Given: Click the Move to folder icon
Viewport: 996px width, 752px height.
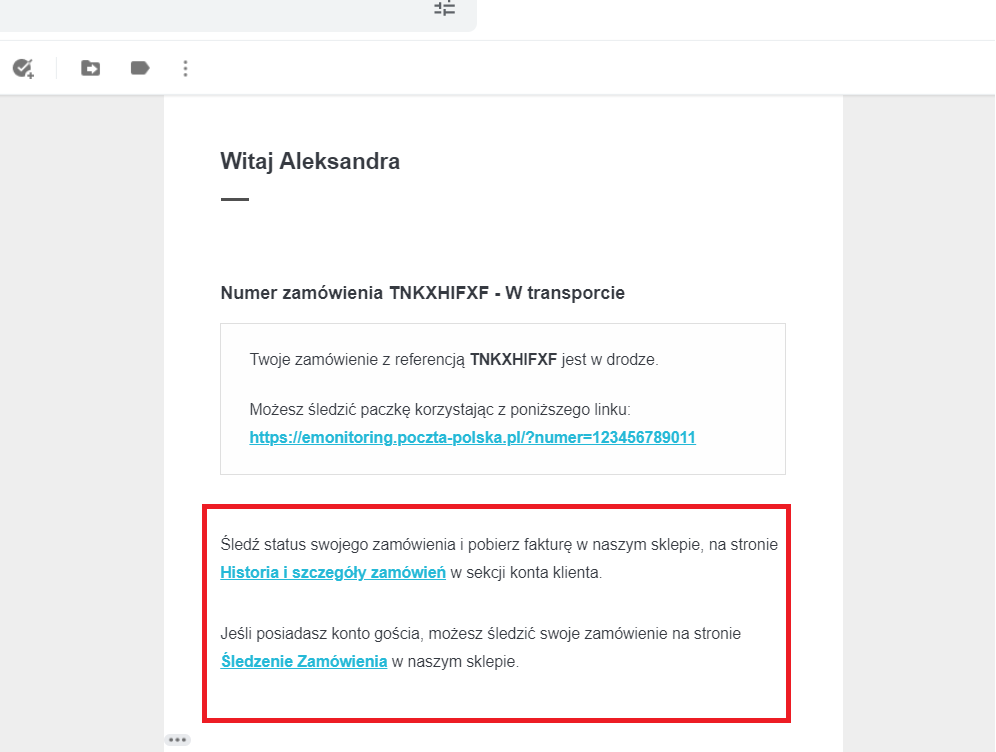Looking at the screenshot, I should coord(91,68).
